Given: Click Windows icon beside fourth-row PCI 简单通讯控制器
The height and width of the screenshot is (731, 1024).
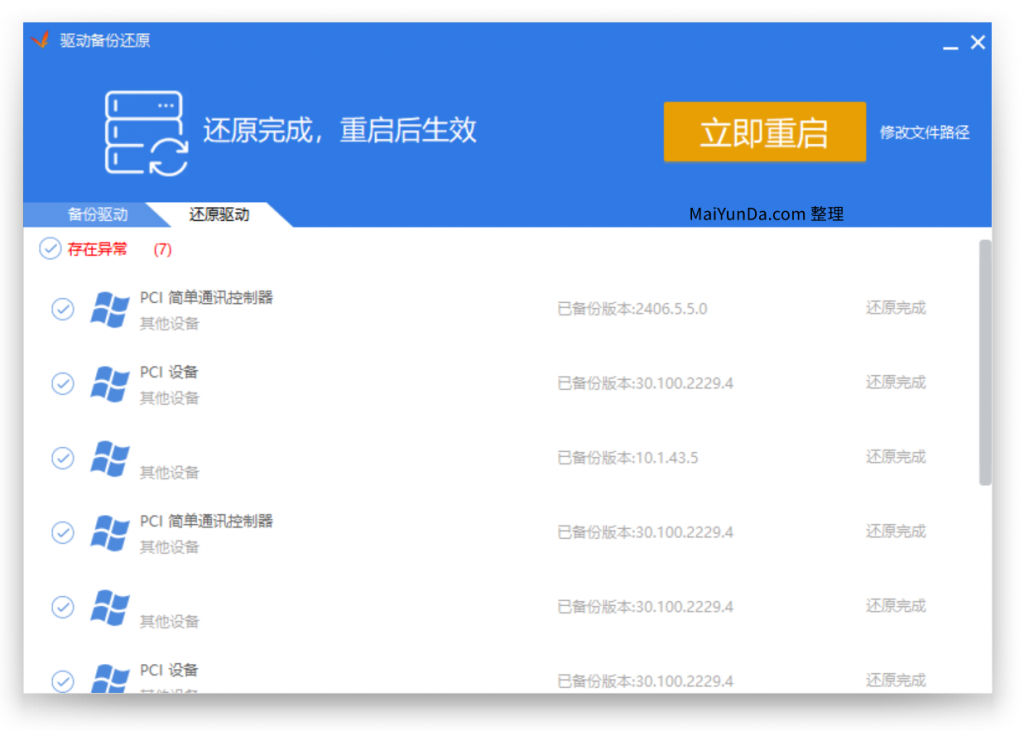Looking at the screenshot, I should click(x=110, y=532).
